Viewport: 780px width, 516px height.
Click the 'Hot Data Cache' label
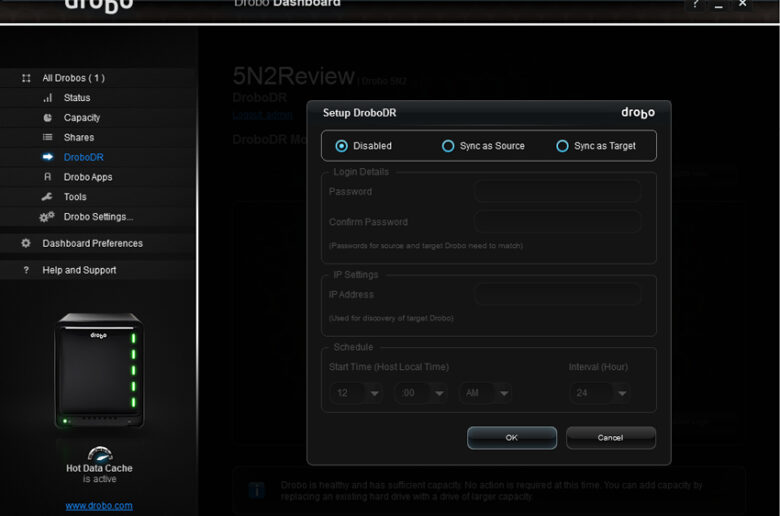[99, 468]
